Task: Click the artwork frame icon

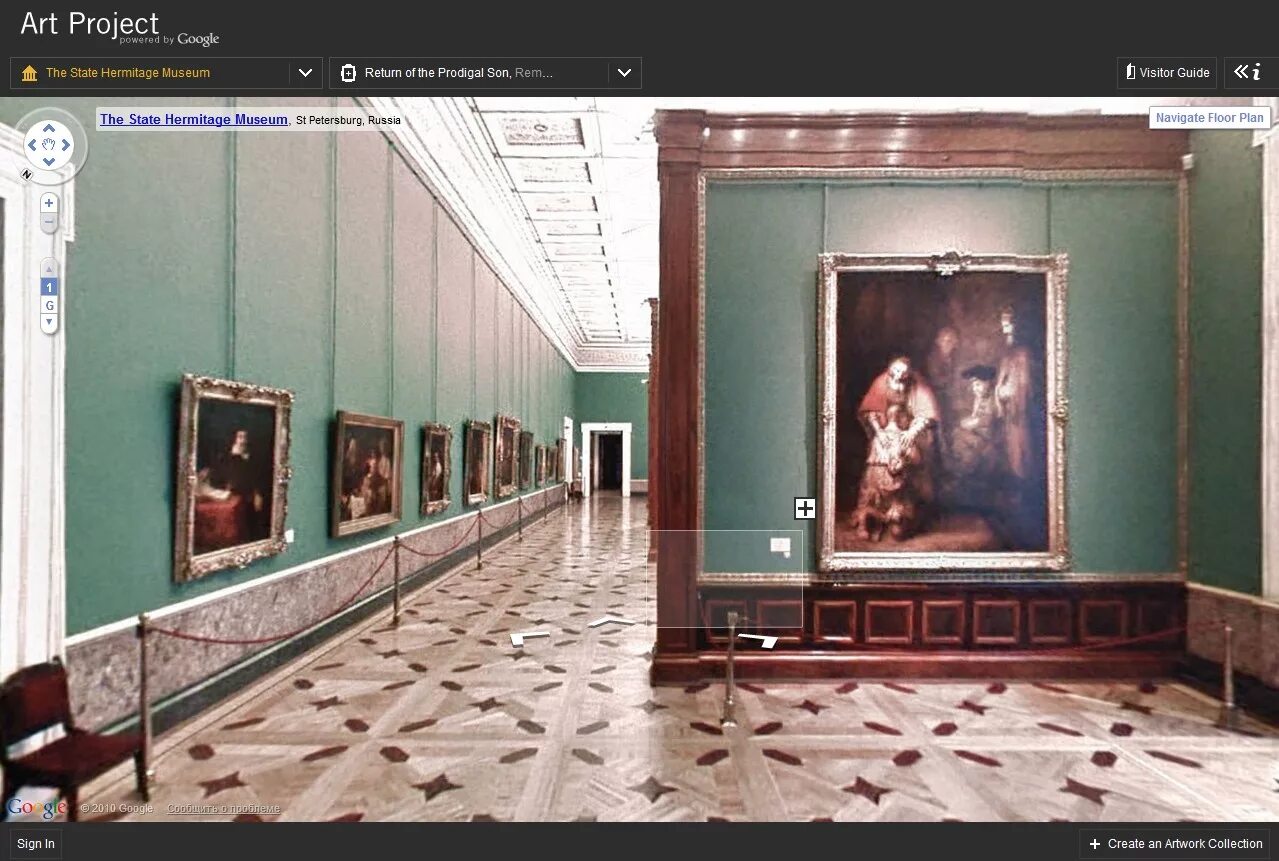Action: tap(348, 73)
